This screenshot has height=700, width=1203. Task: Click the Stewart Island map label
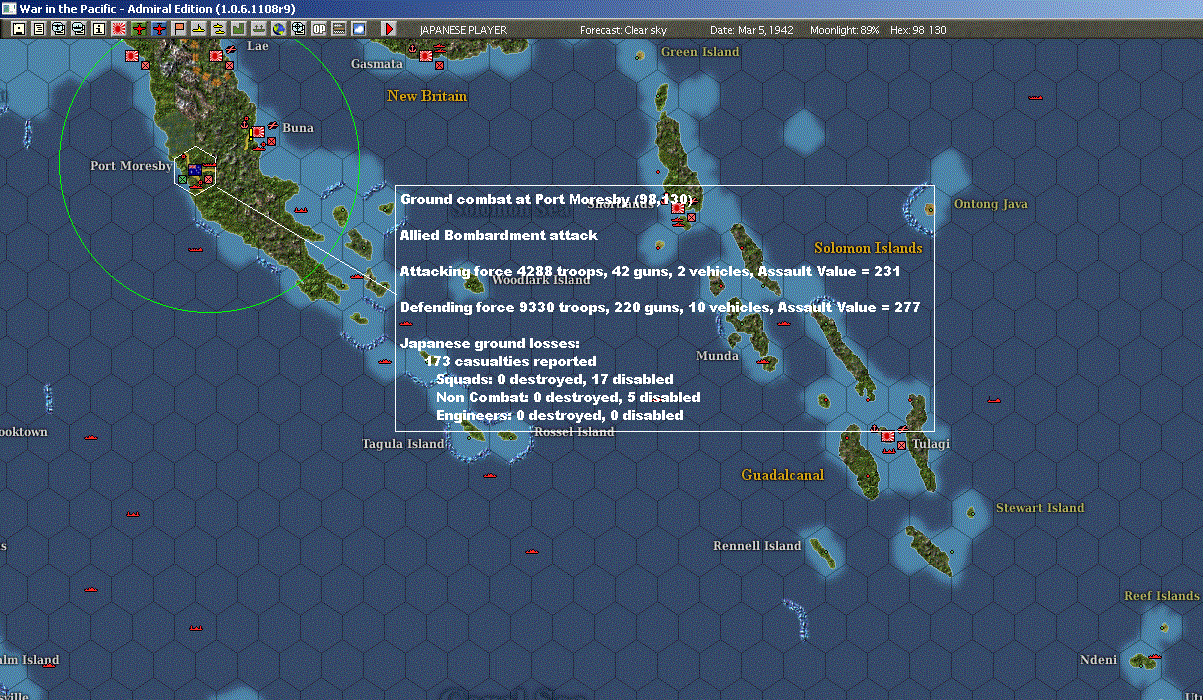[1040, 508]
